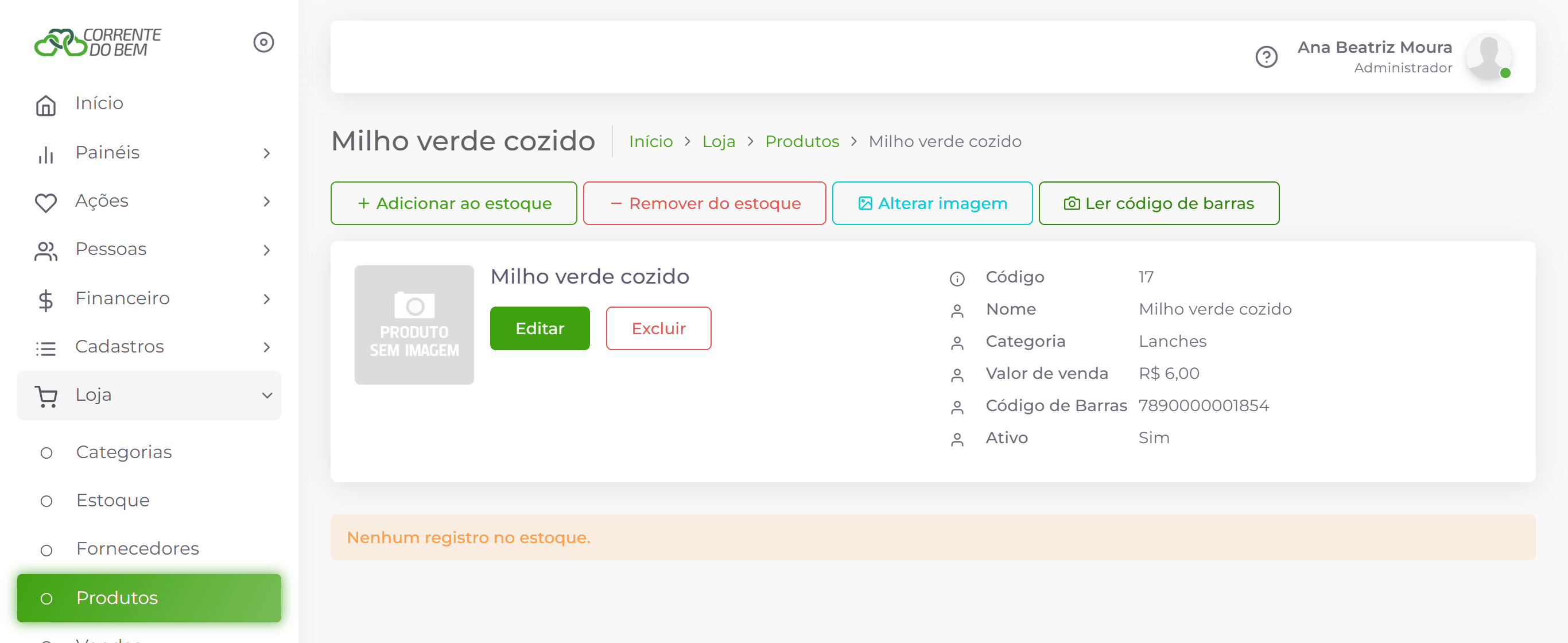Click the red Excluir button
The image size is (1568, 643).
pos(658,328)
